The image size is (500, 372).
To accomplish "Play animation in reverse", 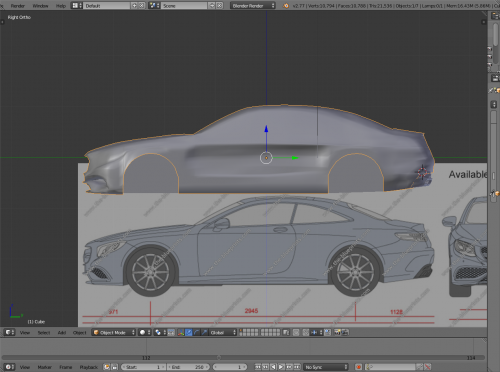I will point(273,367).
